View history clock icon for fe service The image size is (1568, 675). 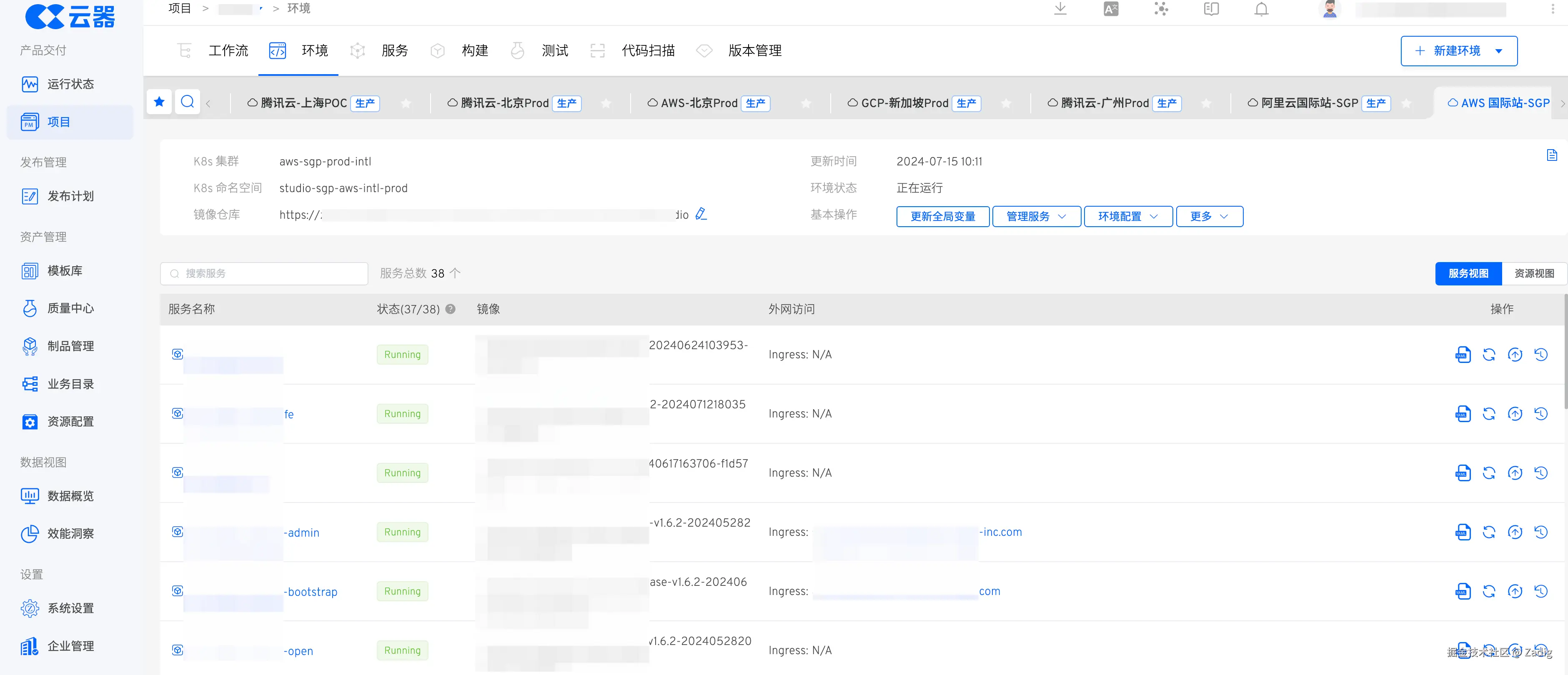pos(1540,414)
